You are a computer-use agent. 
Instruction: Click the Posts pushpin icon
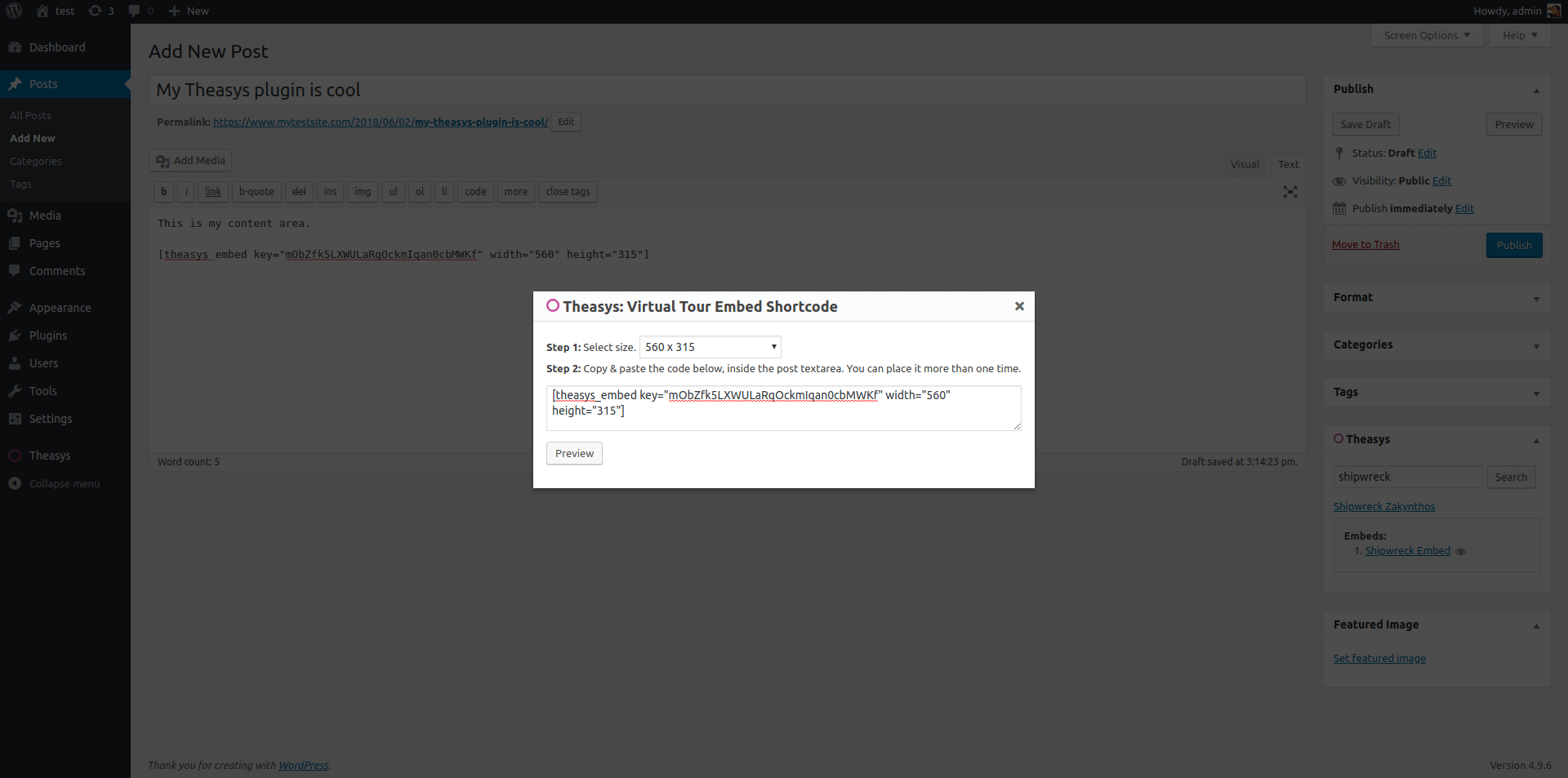click(15, 84)
